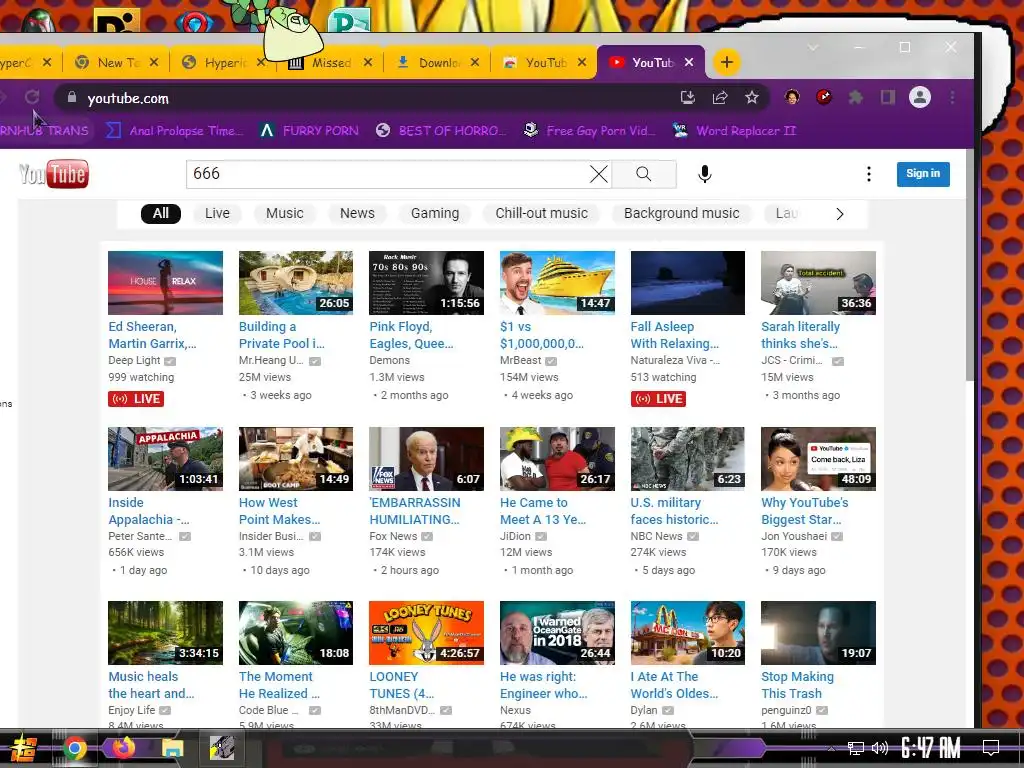Open Firefox from the taskbar
Image resolution: width=1024 pixels, height=768 pixels.
[x=123, y=747]
